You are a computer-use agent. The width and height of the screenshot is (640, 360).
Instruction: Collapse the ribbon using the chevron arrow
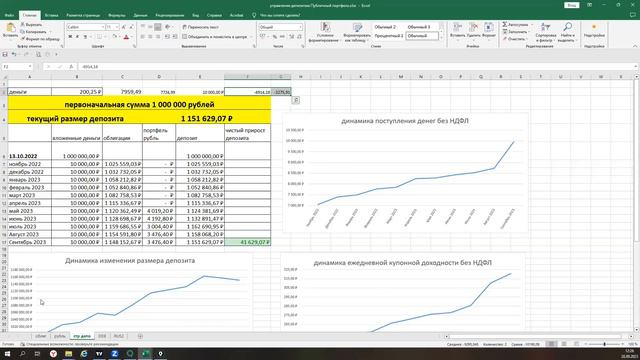pos(635,46)
